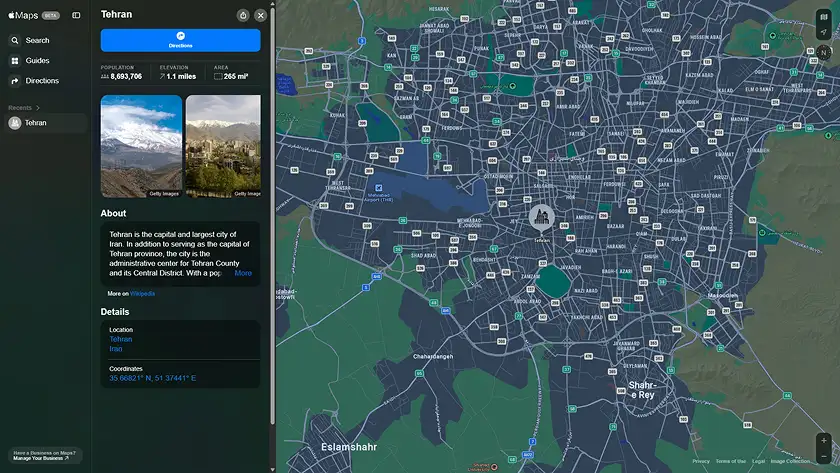
Task: Zoom in with the plus button
Action: [x=824, y=441]
